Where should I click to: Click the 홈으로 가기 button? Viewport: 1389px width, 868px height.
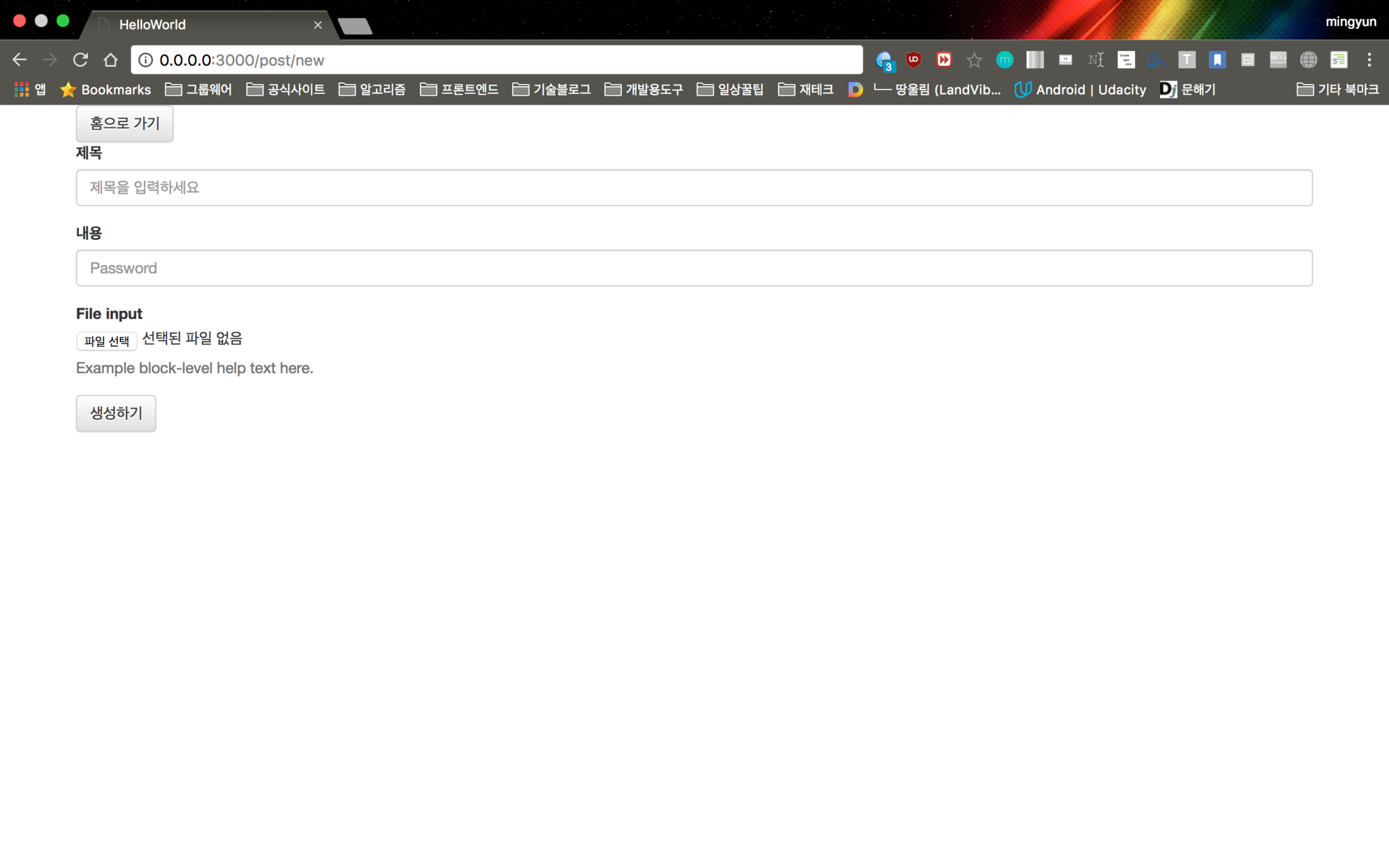click(x=124, y=123)
